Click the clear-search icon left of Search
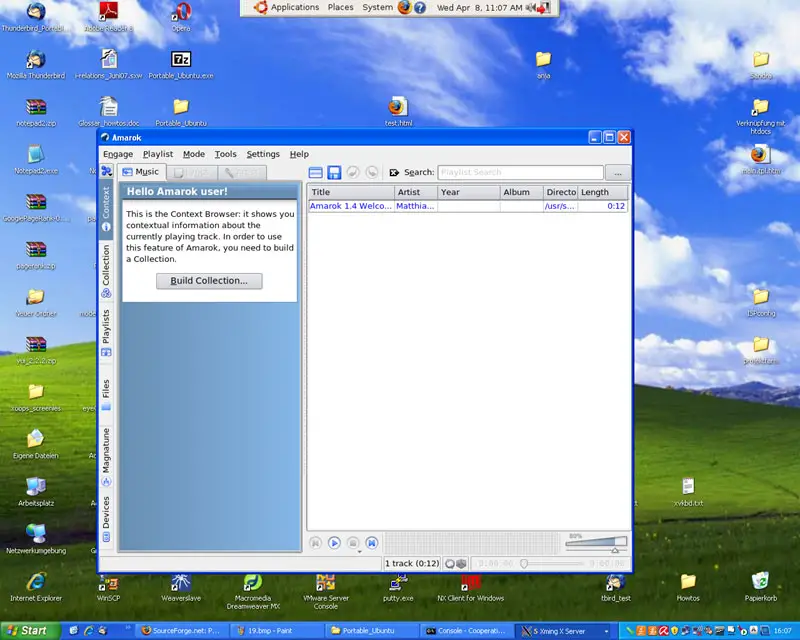The image size is (800, 640). [394, 173]
